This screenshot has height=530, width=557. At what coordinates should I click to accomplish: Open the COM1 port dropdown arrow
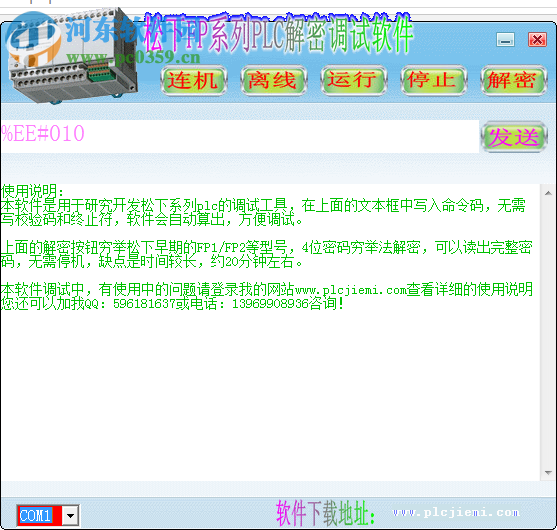pyautogui.click(x=70, y=515)
